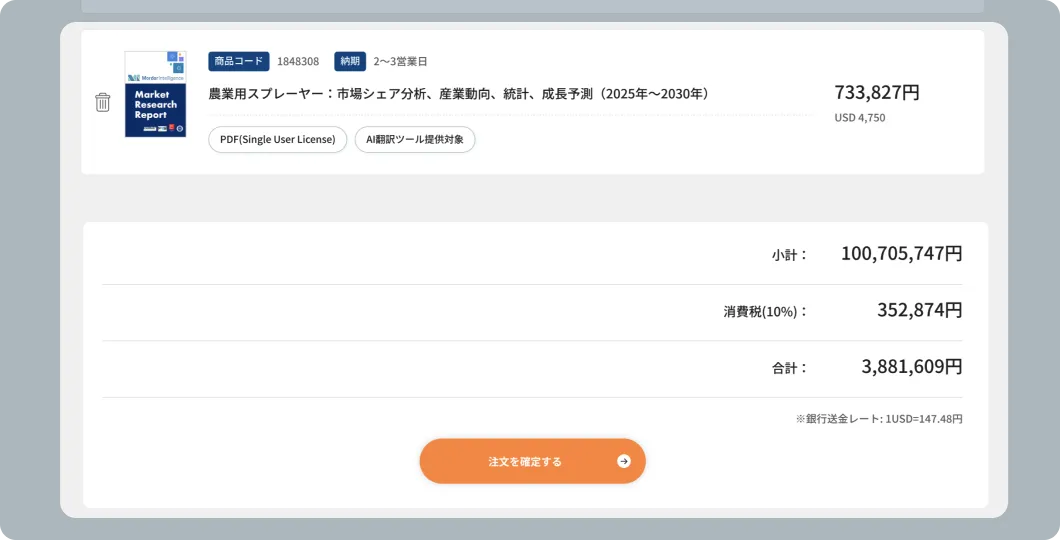The image size is (1060, 540).
Task: Click the arrow icon inside the confirm order button
Action: pos(624,461)
